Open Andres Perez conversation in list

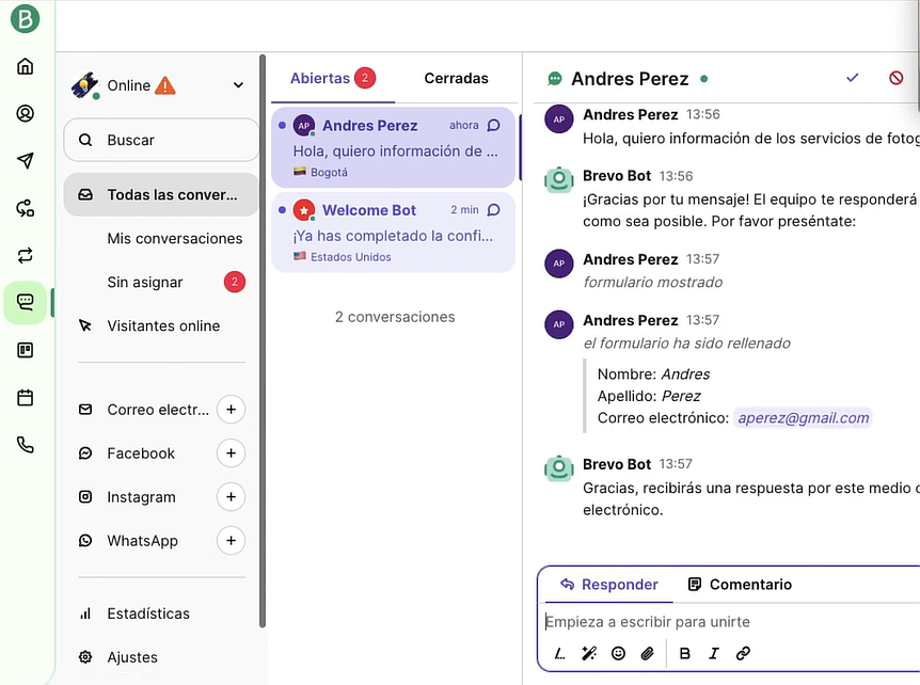(393, 147)
